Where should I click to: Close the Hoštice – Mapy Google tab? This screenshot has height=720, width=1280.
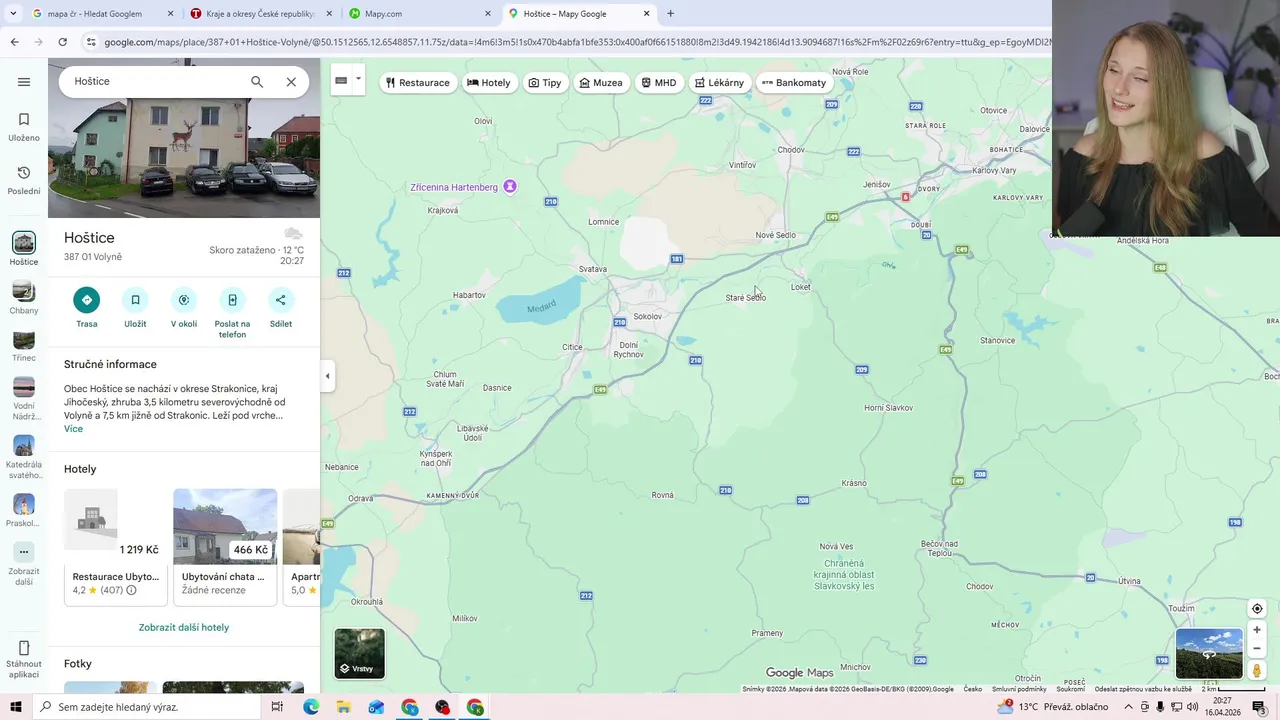pyautogui.click(x=647, y=14)
